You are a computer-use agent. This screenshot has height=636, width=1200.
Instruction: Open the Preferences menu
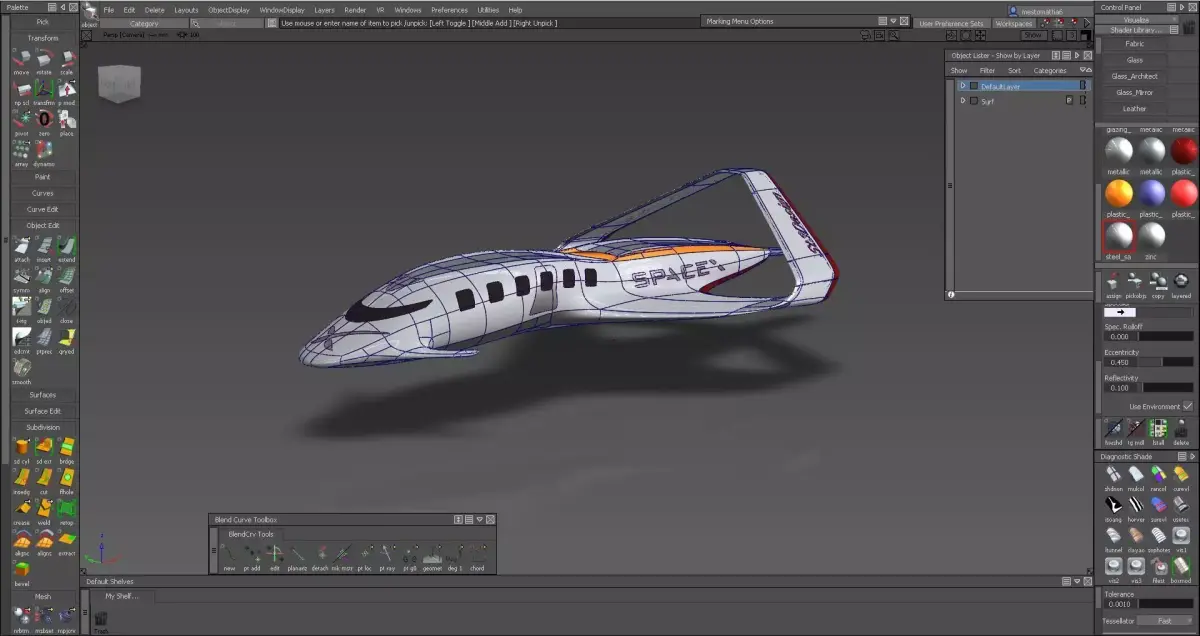pos(449,10)
